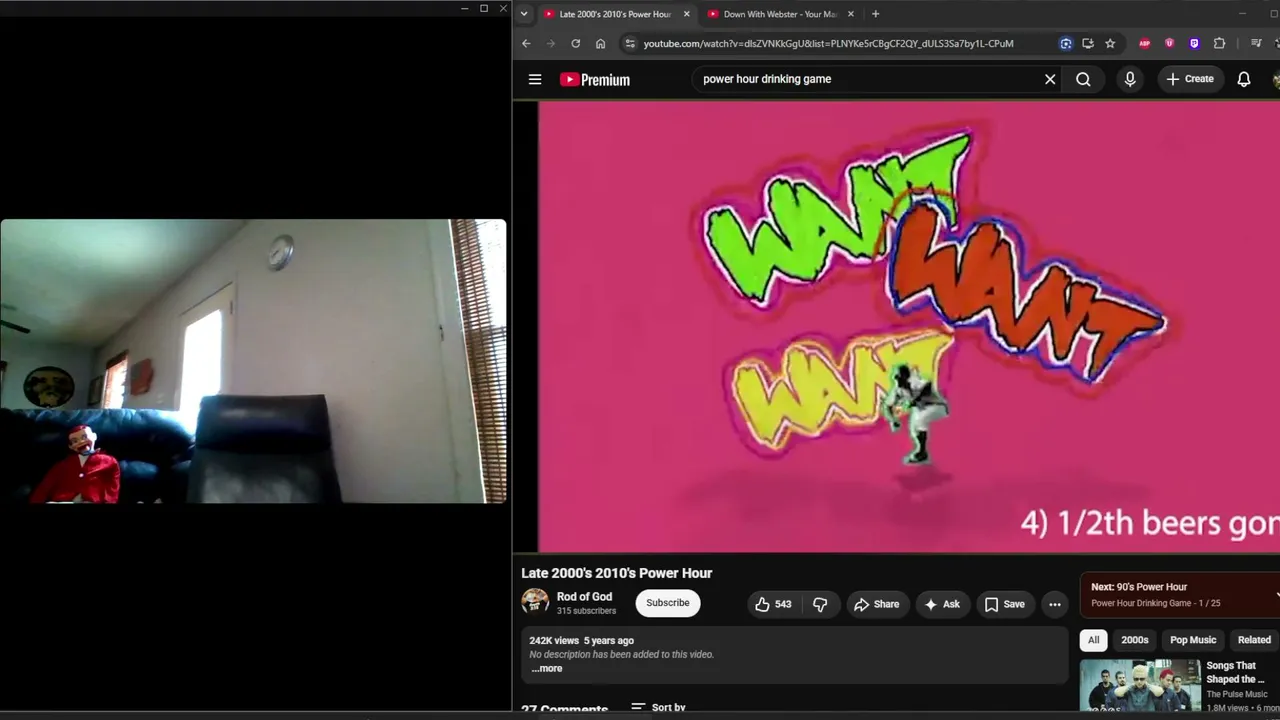1280x720 pixels.
Task: Close the Late 2000's Power Hour tab
Action: (686, 14)
